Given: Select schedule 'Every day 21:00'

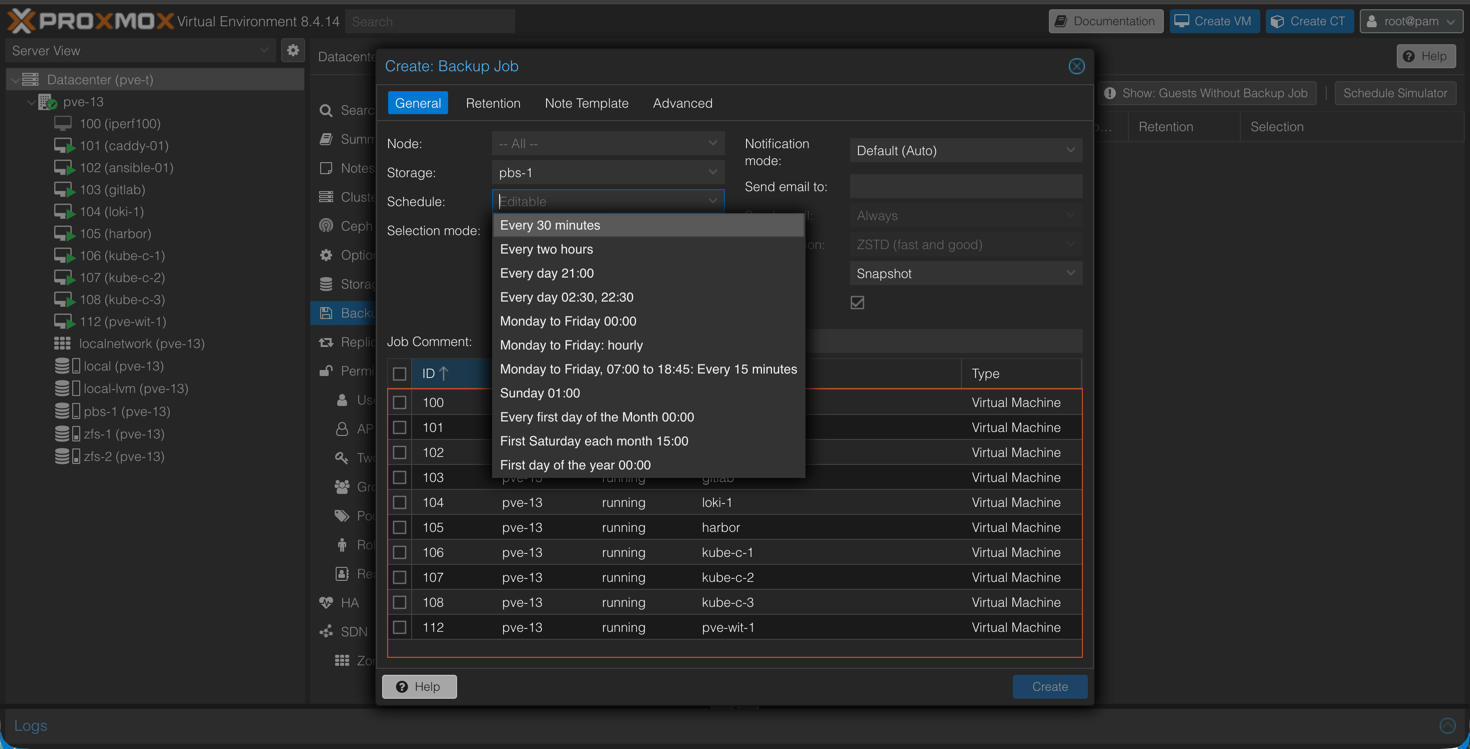Looking at the screenshot, I should click(x=649, y=273).
